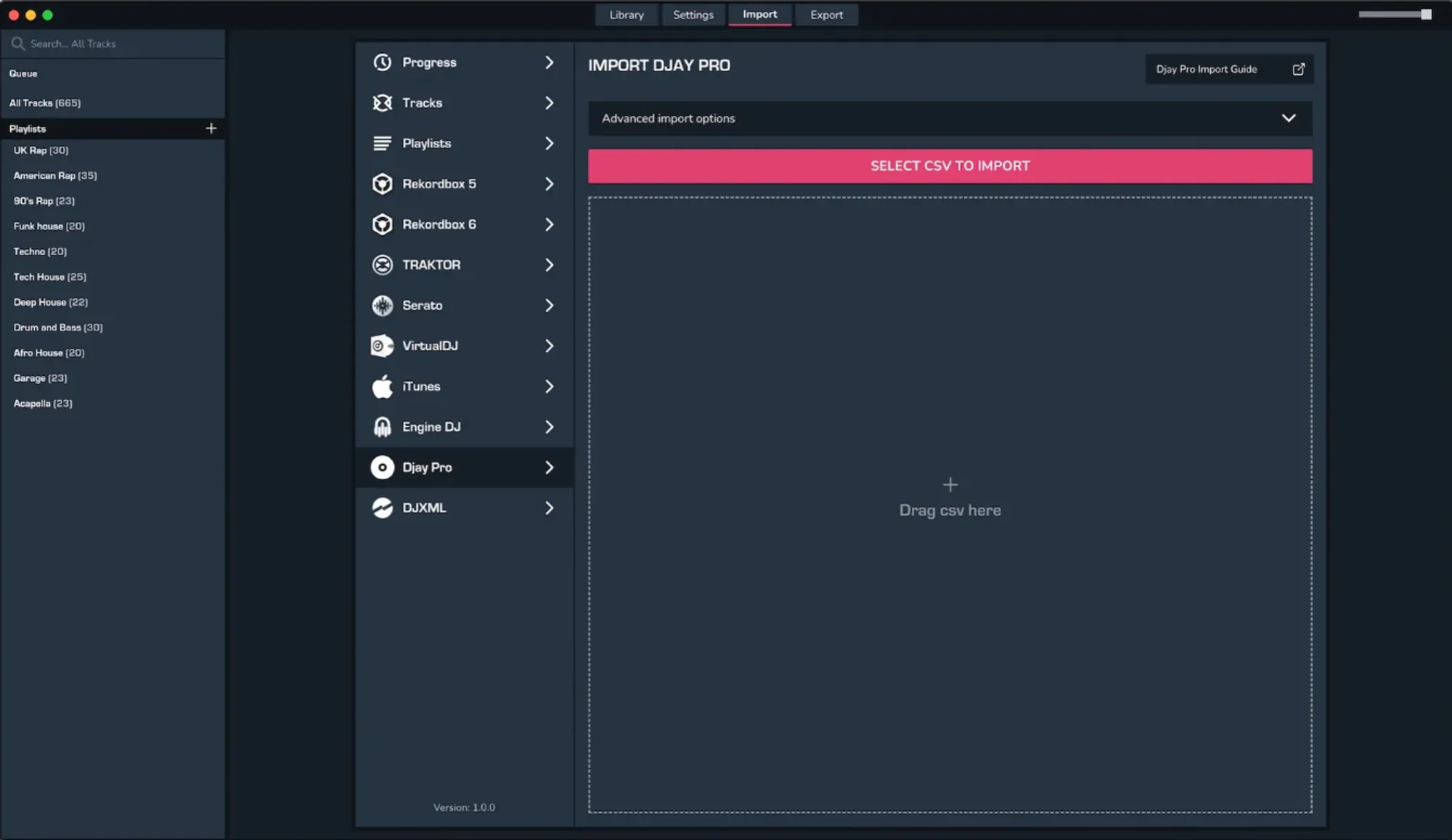The width and height of the screenshot is (1452, 840).
Task: Click the Tracks section icon
Action: (383, 103)
